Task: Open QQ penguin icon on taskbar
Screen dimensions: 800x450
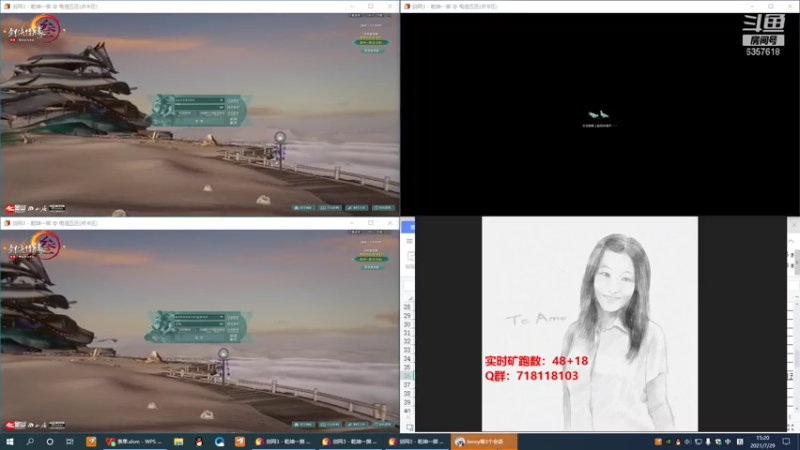Action: [199, 441]
